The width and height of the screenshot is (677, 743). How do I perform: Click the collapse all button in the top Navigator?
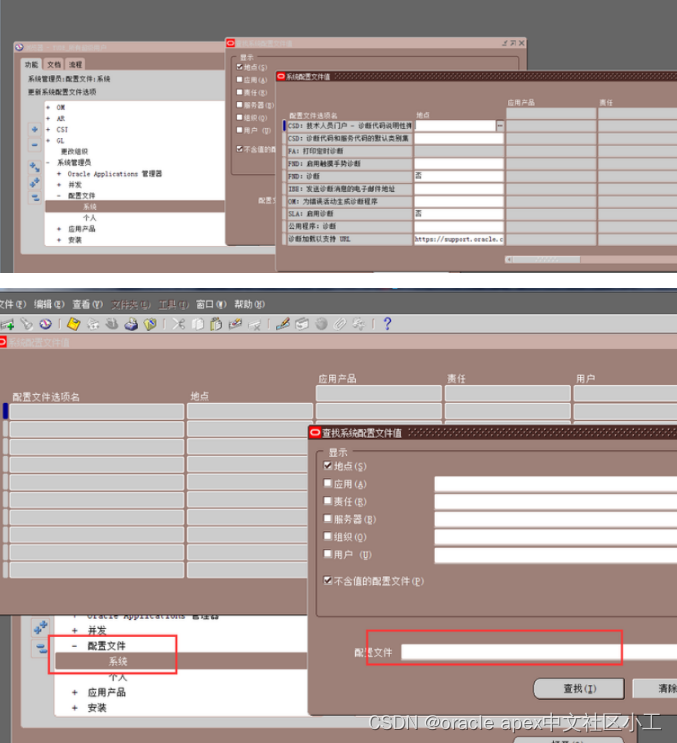click(x=35, y=198)
